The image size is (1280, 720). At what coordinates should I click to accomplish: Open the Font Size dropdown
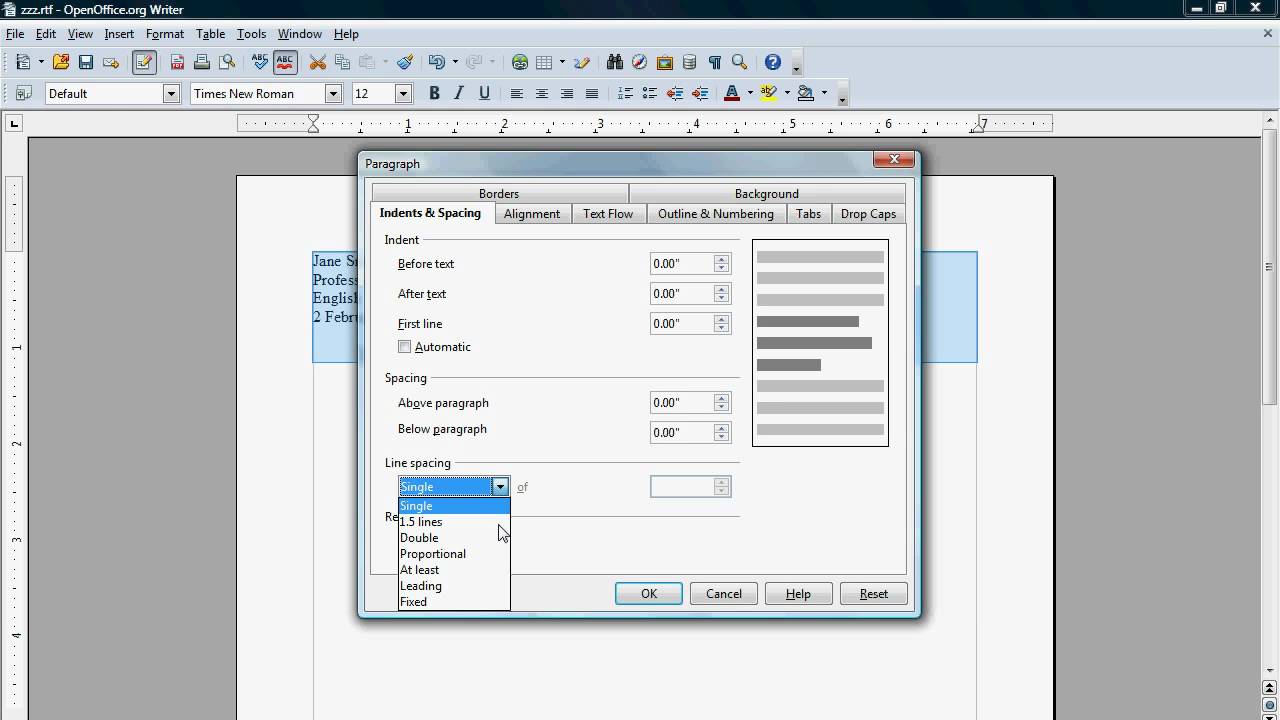(403, 93)
